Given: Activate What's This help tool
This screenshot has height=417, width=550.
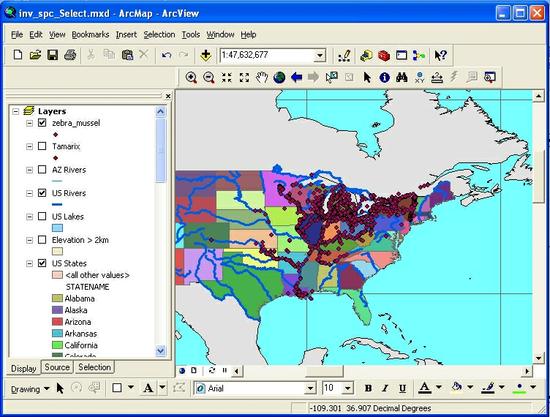Looking at the screenshot, I should [440, 55].
